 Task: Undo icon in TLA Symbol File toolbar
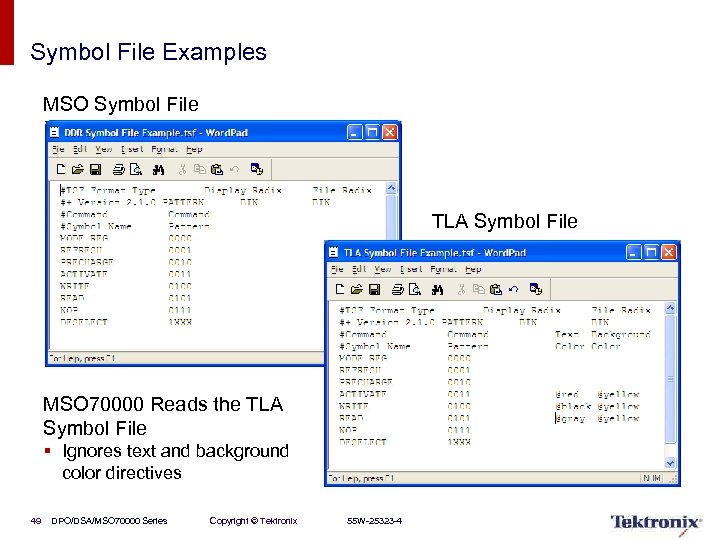[x=513, y=289]
